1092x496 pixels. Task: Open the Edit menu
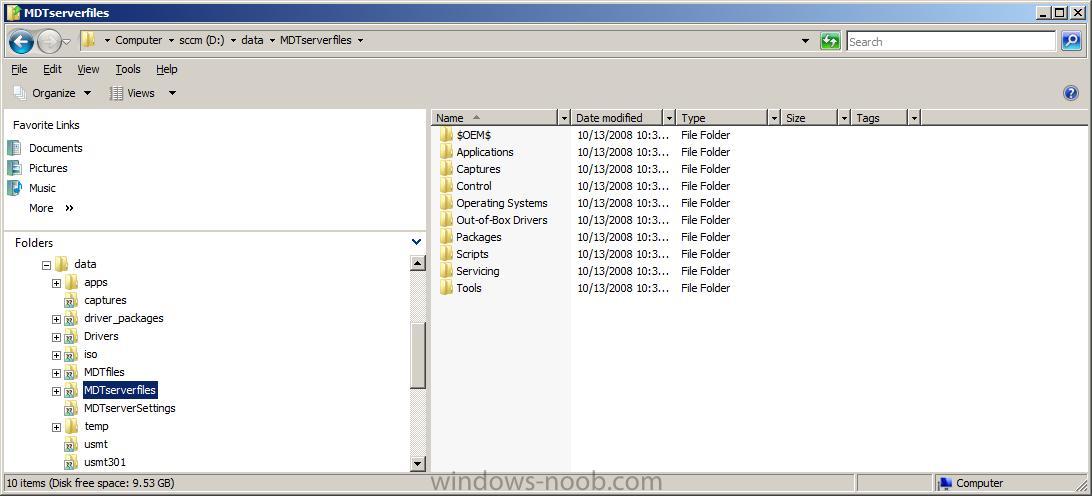click(52, 69)
